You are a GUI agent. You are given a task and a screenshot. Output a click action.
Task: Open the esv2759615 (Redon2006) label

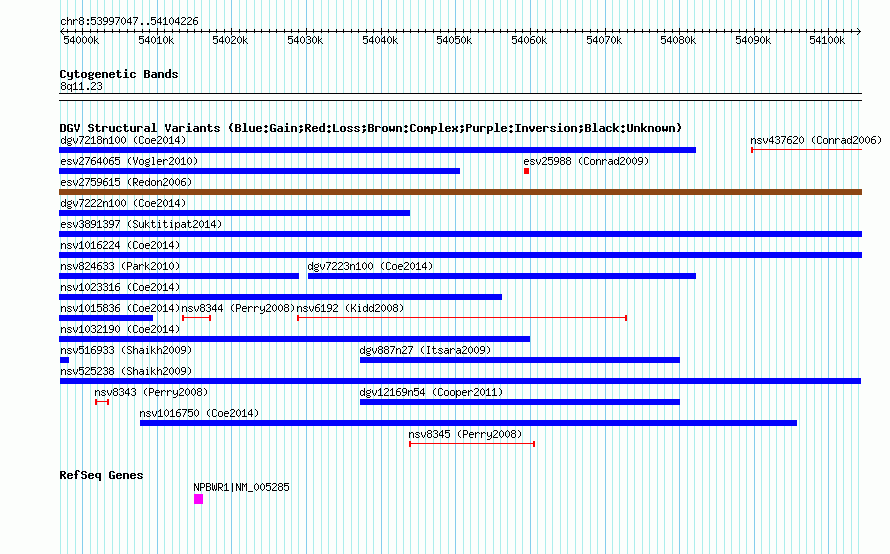(126, 182)
